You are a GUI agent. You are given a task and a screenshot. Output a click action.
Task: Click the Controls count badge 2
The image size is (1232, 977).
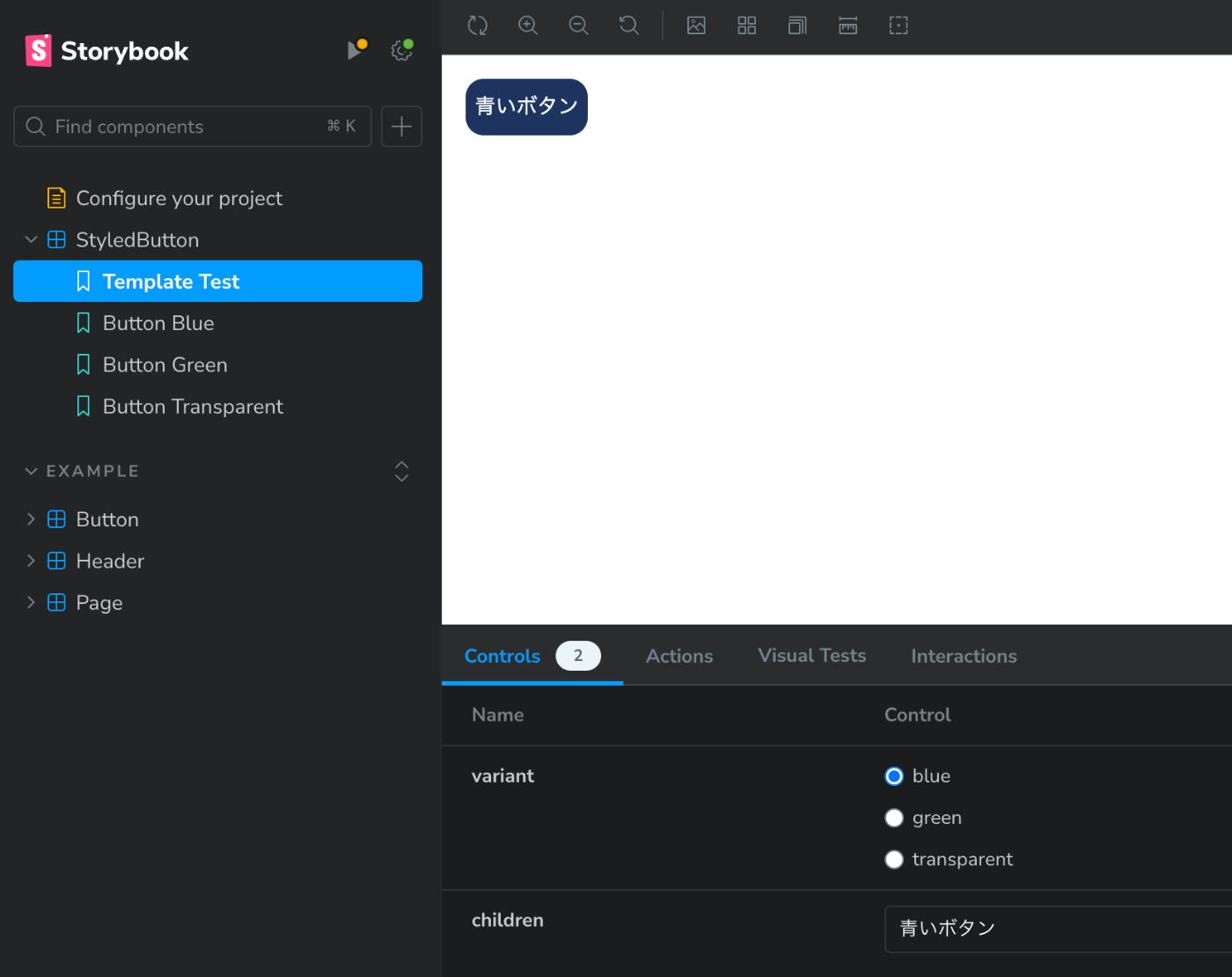(x=578, y=656)
